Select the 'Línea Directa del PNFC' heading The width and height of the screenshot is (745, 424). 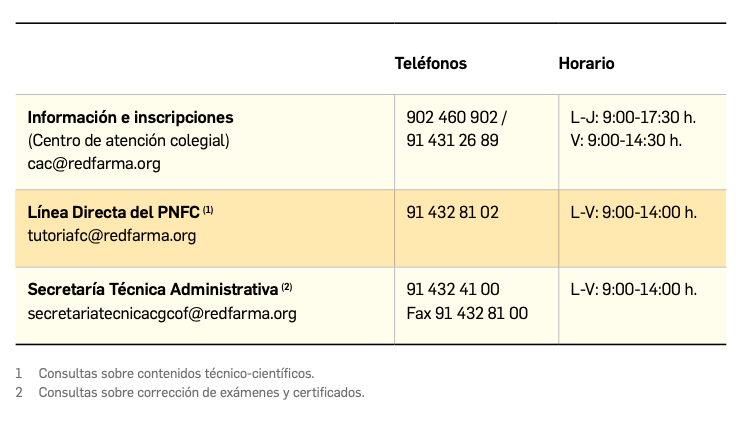pos(114,212)
